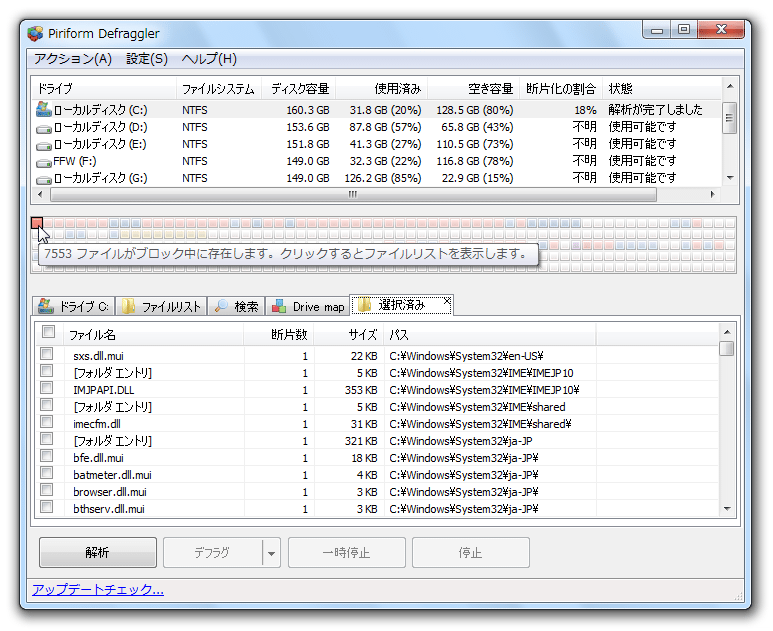Viewport: 773px width, 631px height.
Task: Select path C:¥Windows¥System32¥en-US¥
Action: (x=466, y=356)
